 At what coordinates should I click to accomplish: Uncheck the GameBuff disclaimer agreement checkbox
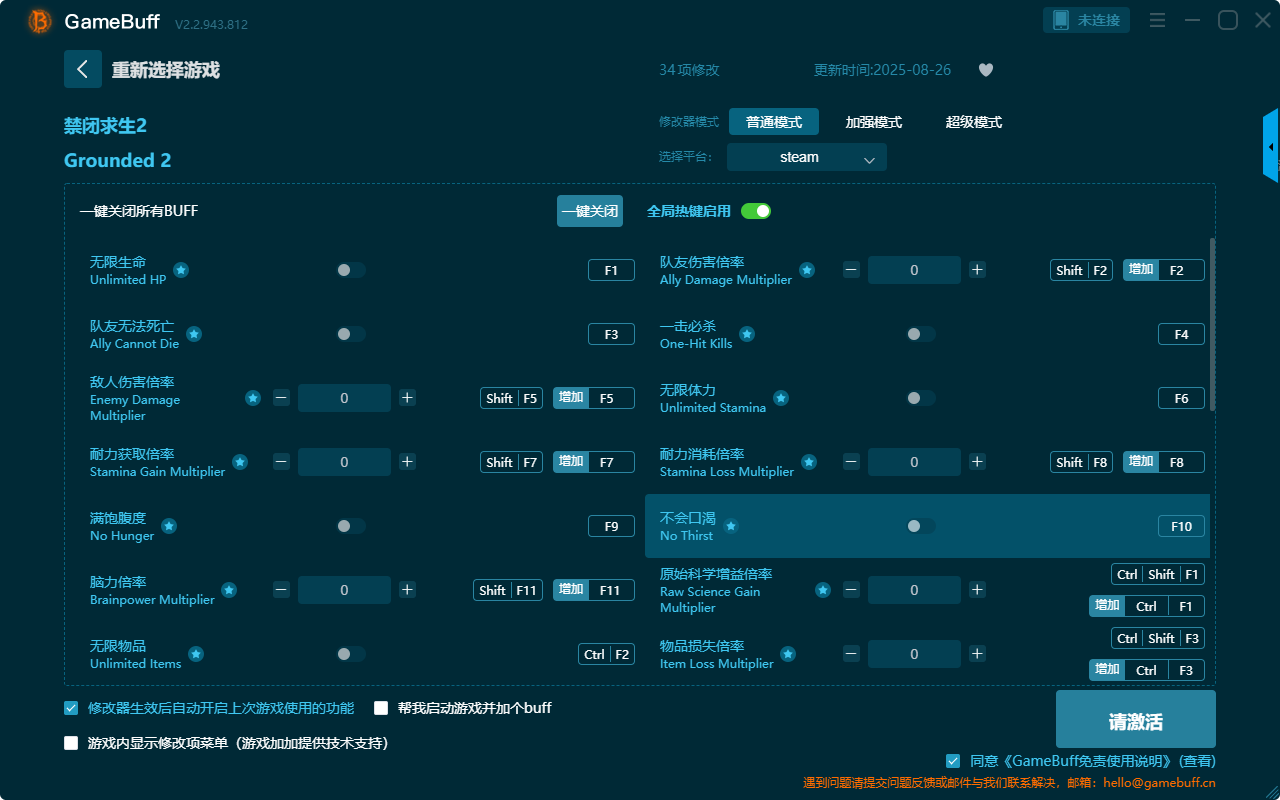(953, 761)
